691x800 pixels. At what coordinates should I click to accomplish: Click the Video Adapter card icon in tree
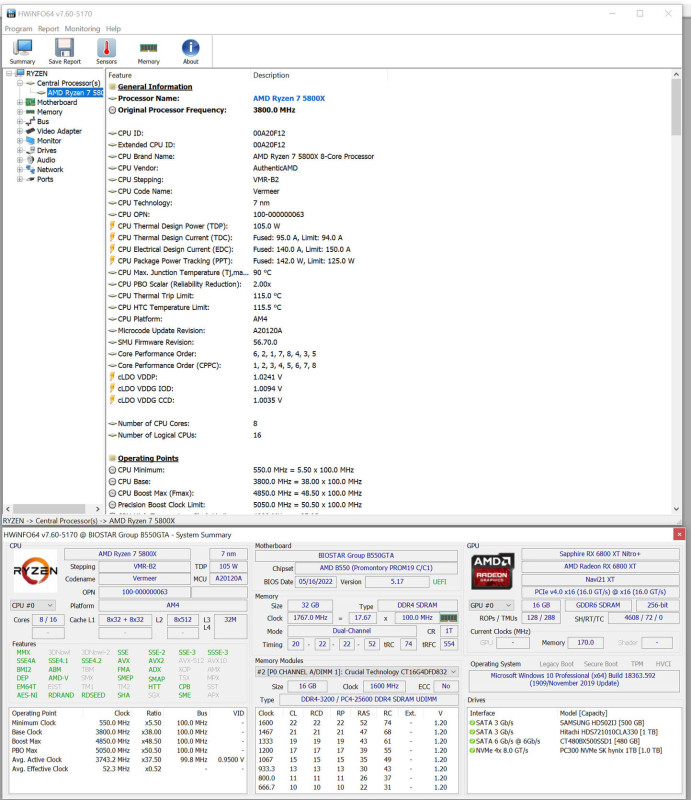click(x=30, y=131)
